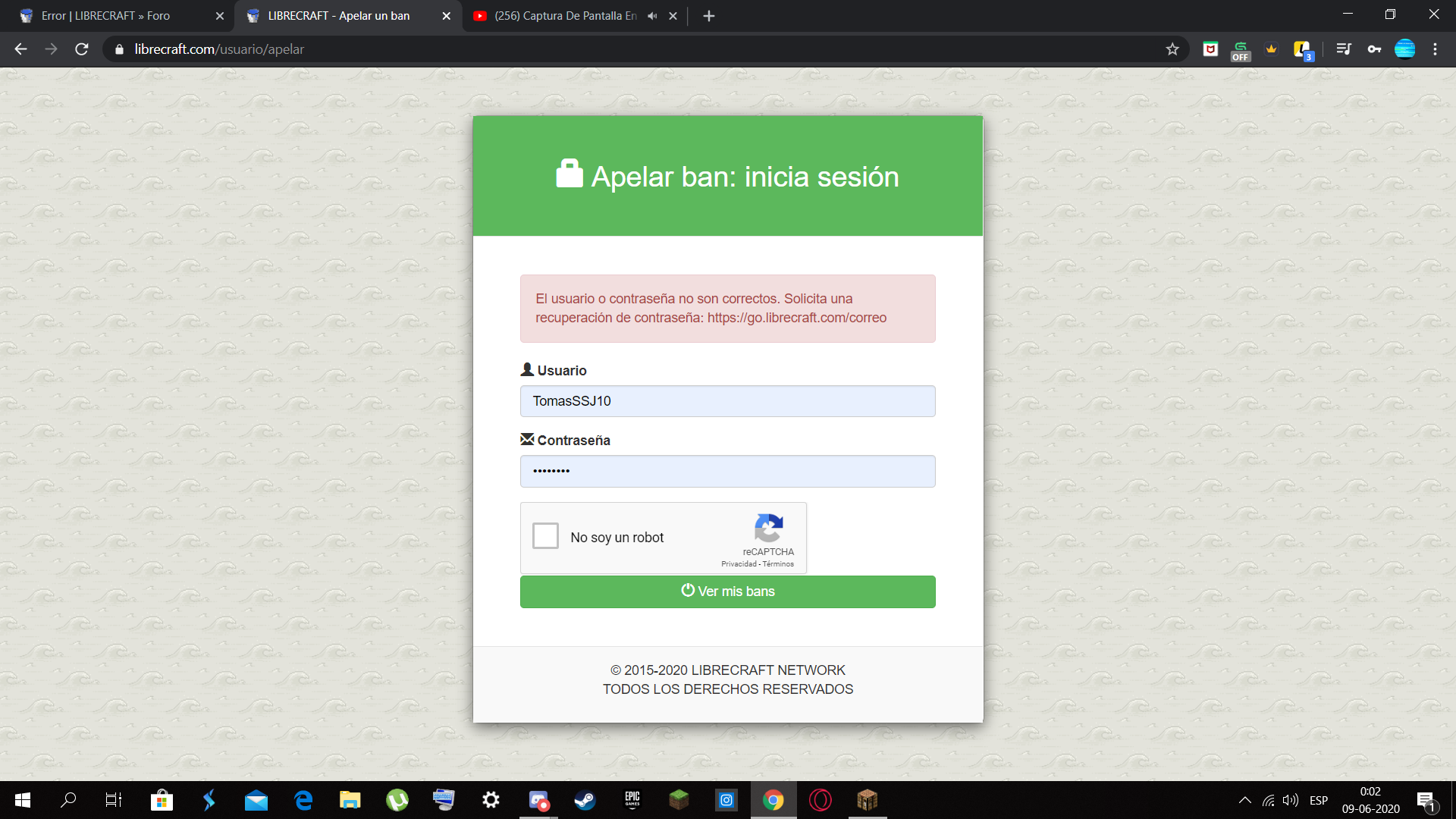Click extension icon labeled OFF
The height and width of the screenshot is (819, 1456).
[x=1241, y=51]
